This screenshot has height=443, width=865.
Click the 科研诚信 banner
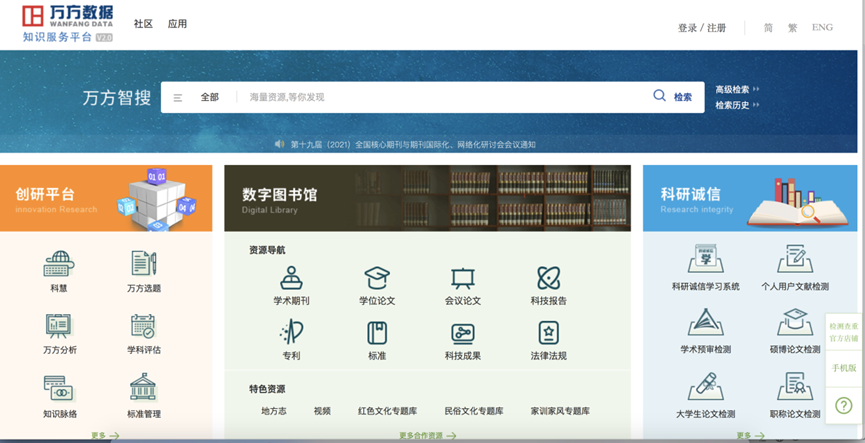[750, 198]
